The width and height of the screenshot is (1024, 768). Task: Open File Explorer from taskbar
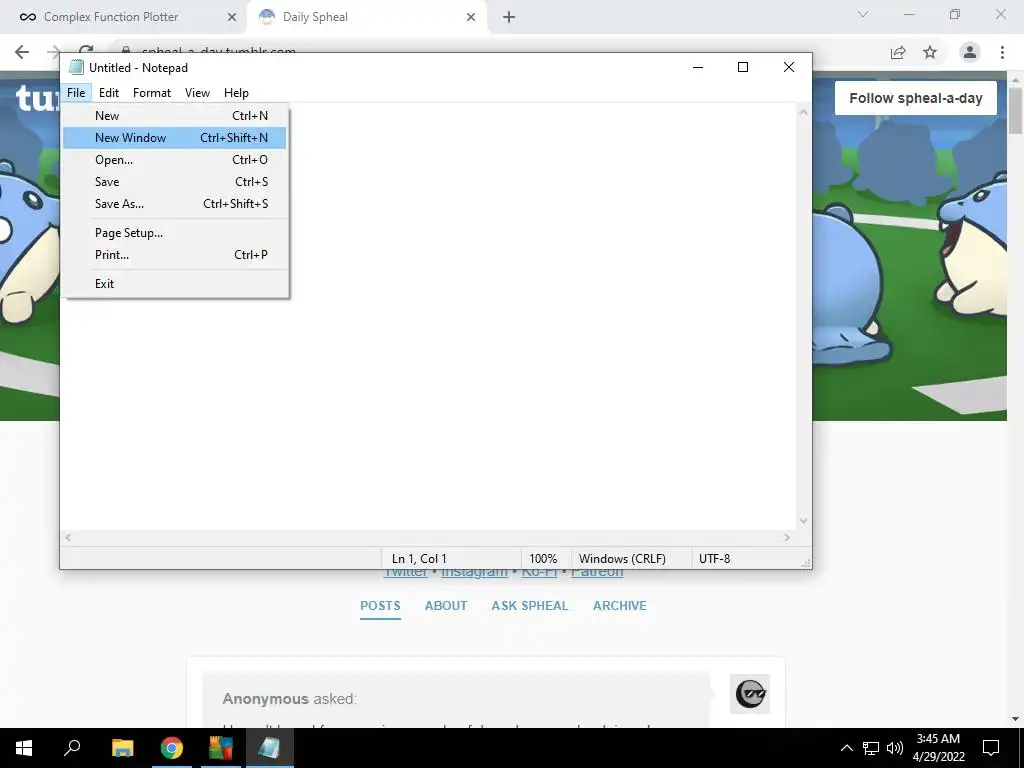122,748
